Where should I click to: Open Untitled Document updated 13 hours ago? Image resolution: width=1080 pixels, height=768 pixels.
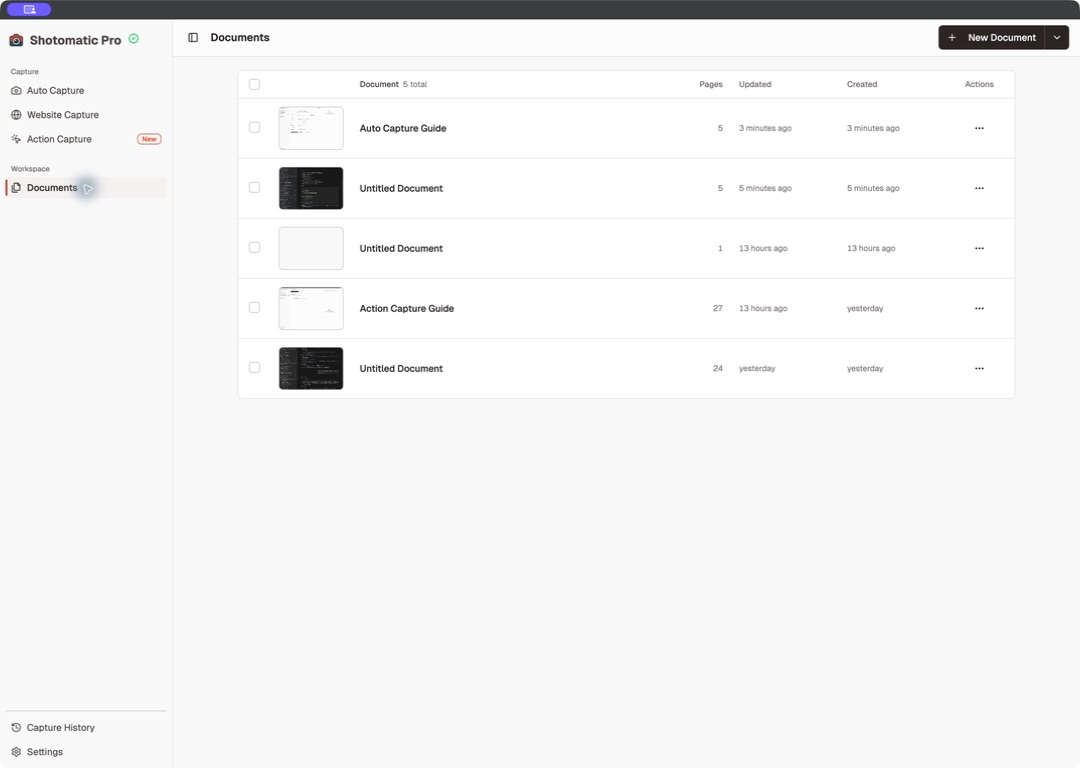click(401, 248)
